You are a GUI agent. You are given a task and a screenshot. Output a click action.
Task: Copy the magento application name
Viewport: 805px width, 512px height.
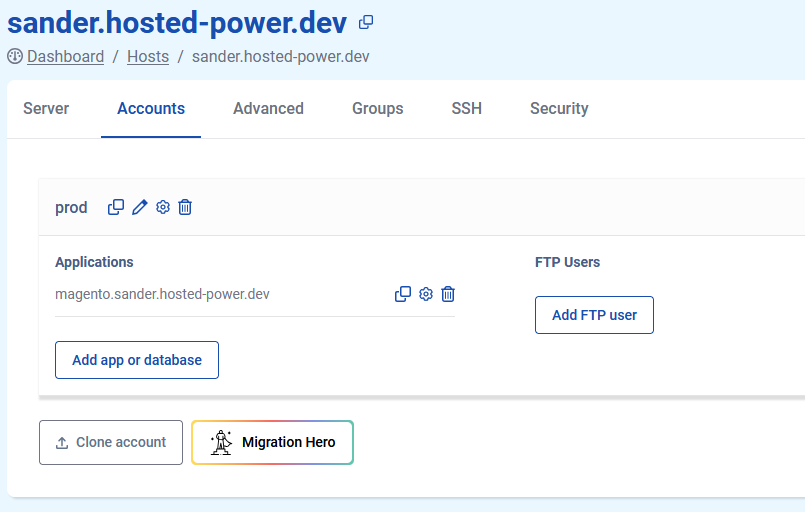(x=403, y=294)
